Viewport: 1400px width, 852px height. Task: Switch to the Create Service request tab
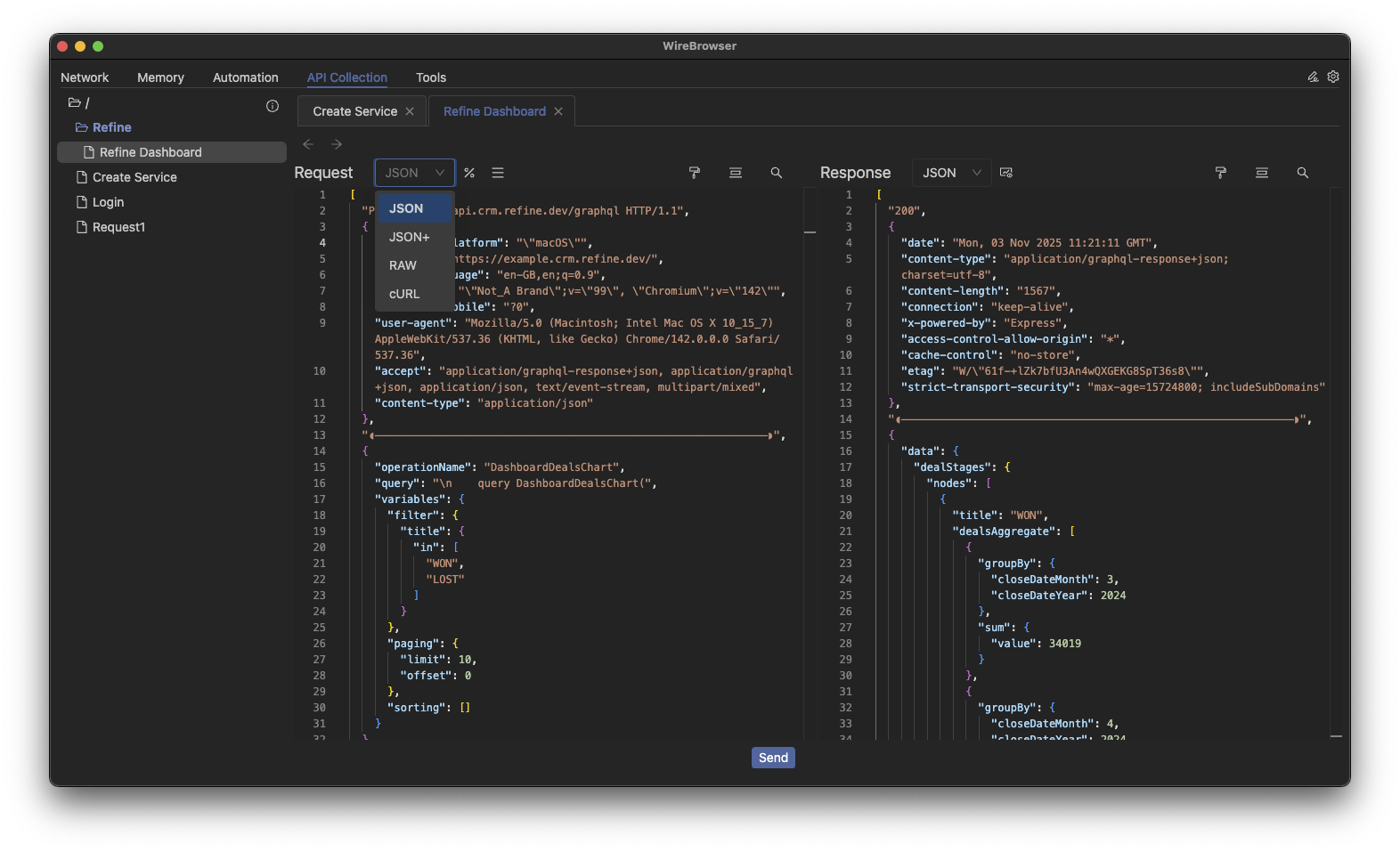(x=354, y=111)
